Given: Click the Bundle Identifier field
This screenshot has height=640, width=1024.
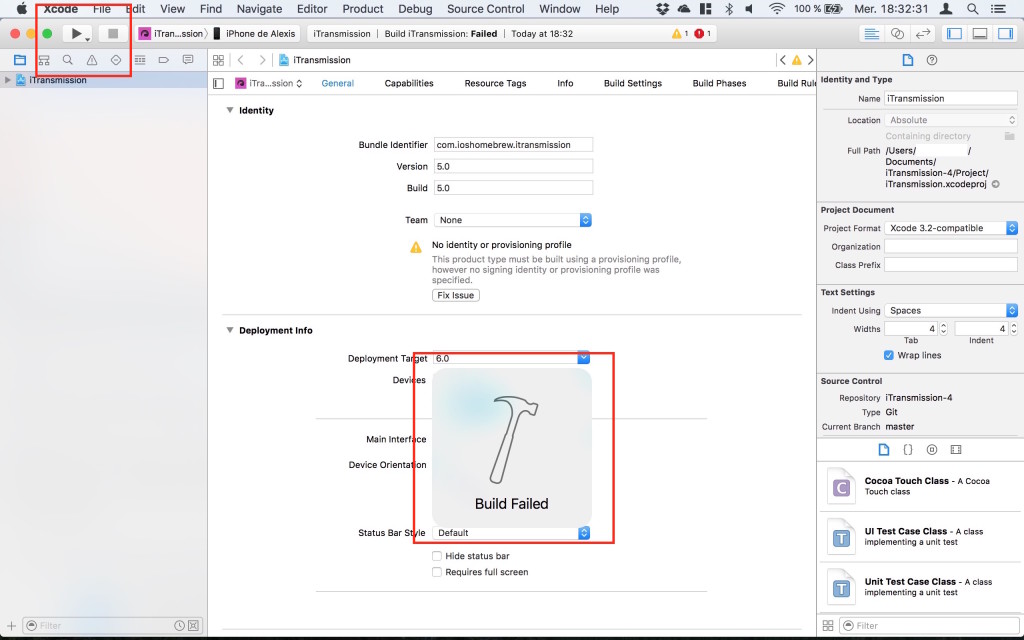Looking at the screenshot, I should [513, 145].
